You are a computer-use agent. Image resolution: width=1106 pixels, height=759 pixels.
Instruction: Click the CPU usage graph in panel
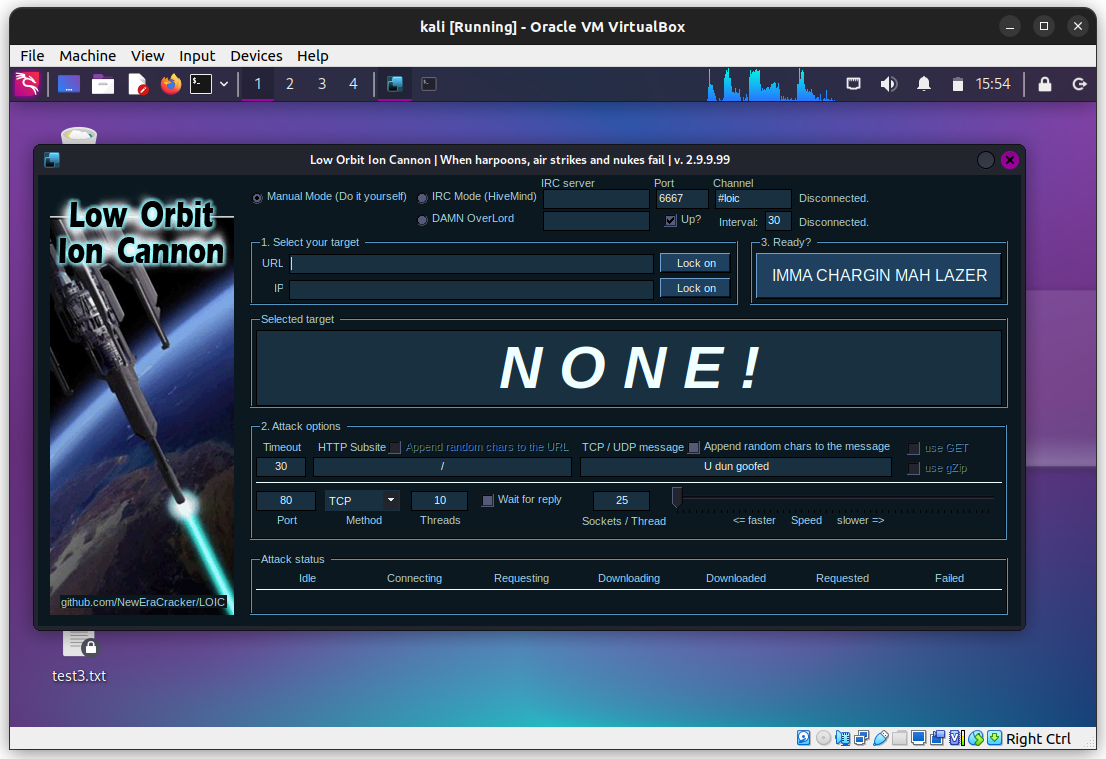(771, 85)
